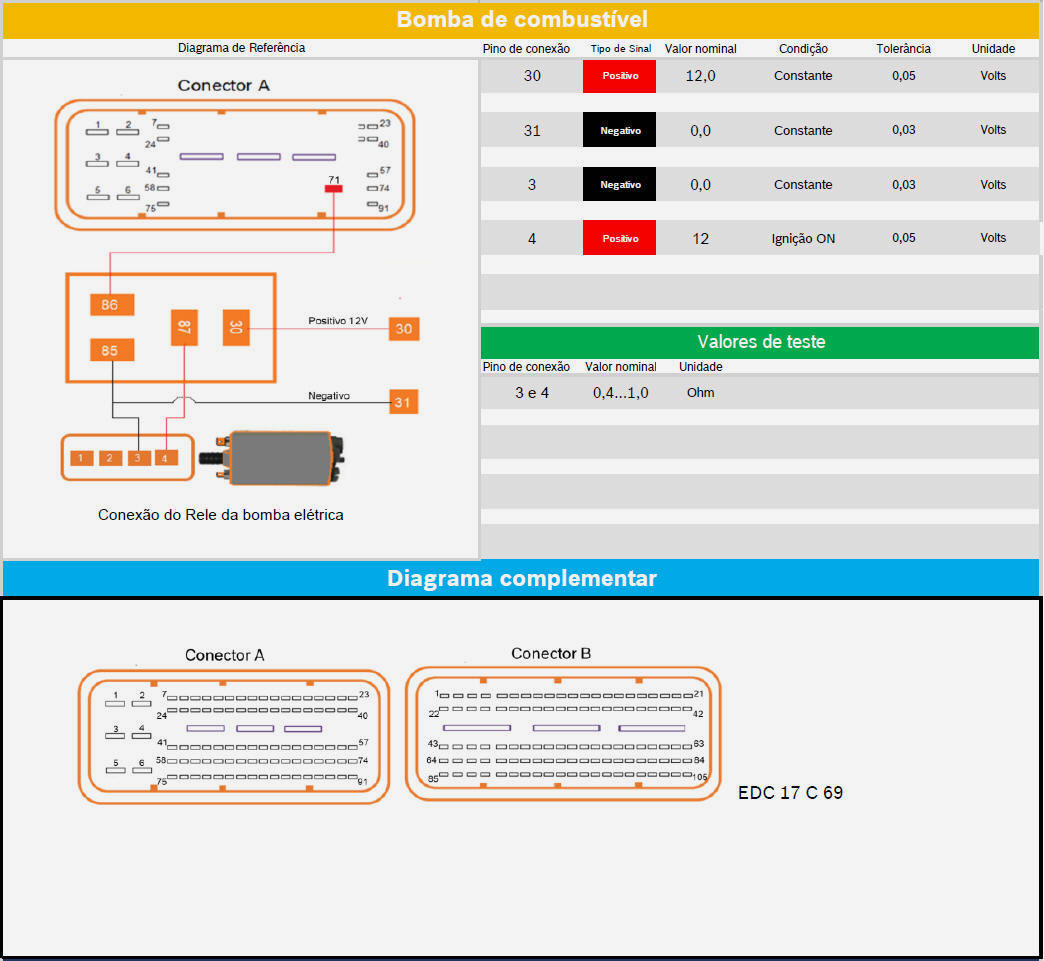Click the black Negativo badge for pin 31
Image resolution: width=1044 pixels, height=961 pixels.
click(619, 130)
